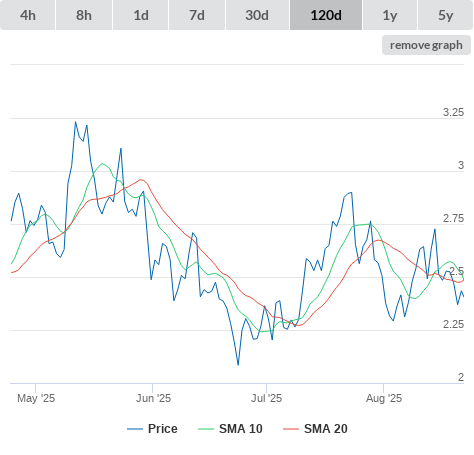The height and width of the screenshot is (455, 474).
Task: Switch chart to 30d range
Action: [257, 15]
